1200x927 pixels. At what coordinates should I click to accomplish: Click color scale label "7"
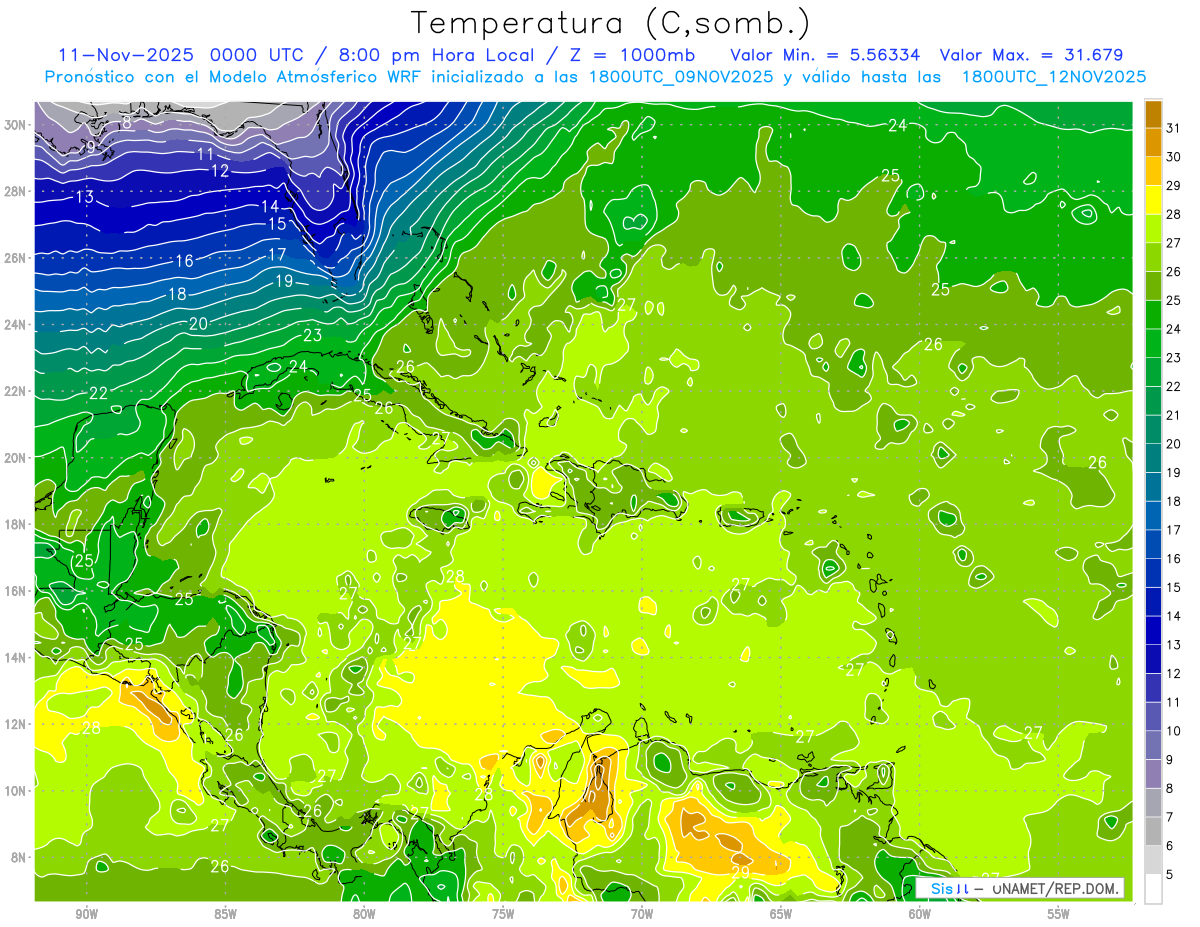click(1170, 817)
